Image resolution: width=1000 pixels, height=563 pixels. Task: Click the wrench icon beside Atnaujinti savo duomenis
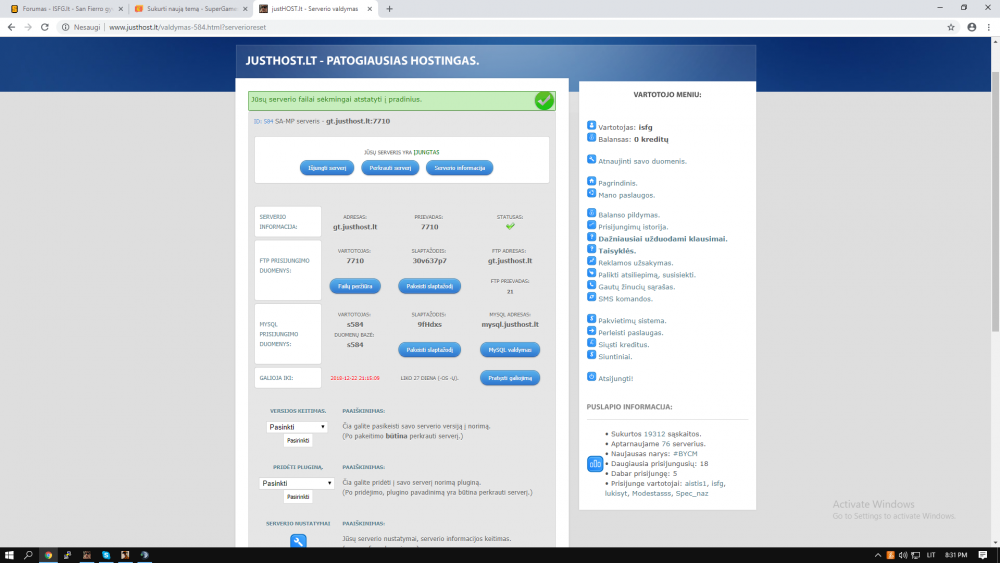point(591,159)
